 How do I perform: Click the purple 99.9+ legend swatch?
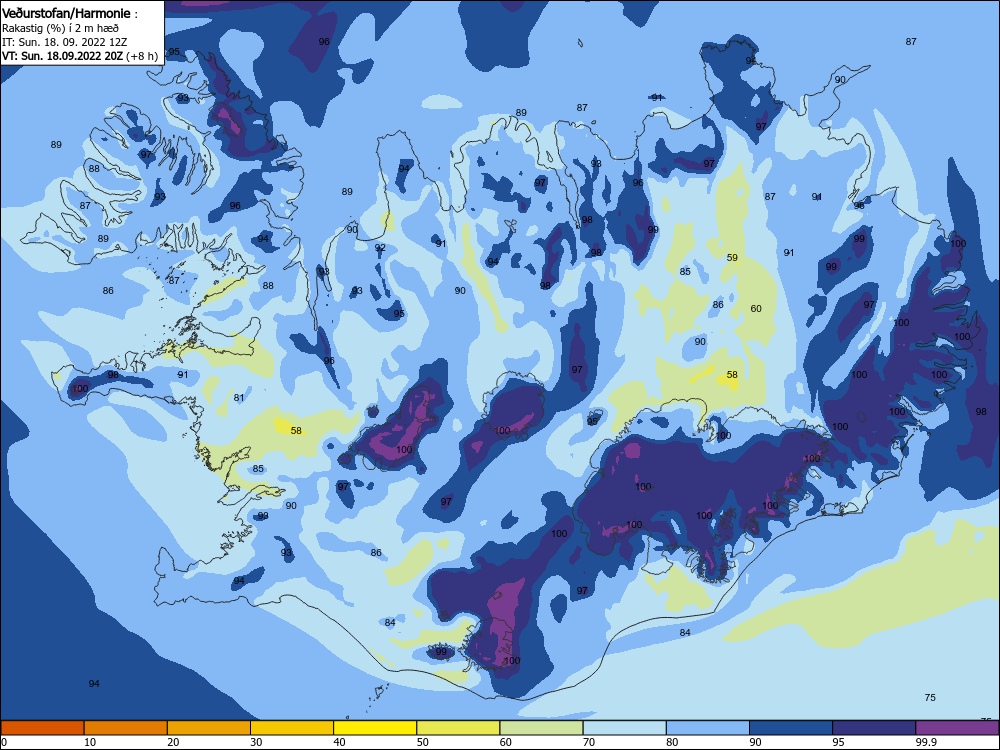(x=957, y=728)
